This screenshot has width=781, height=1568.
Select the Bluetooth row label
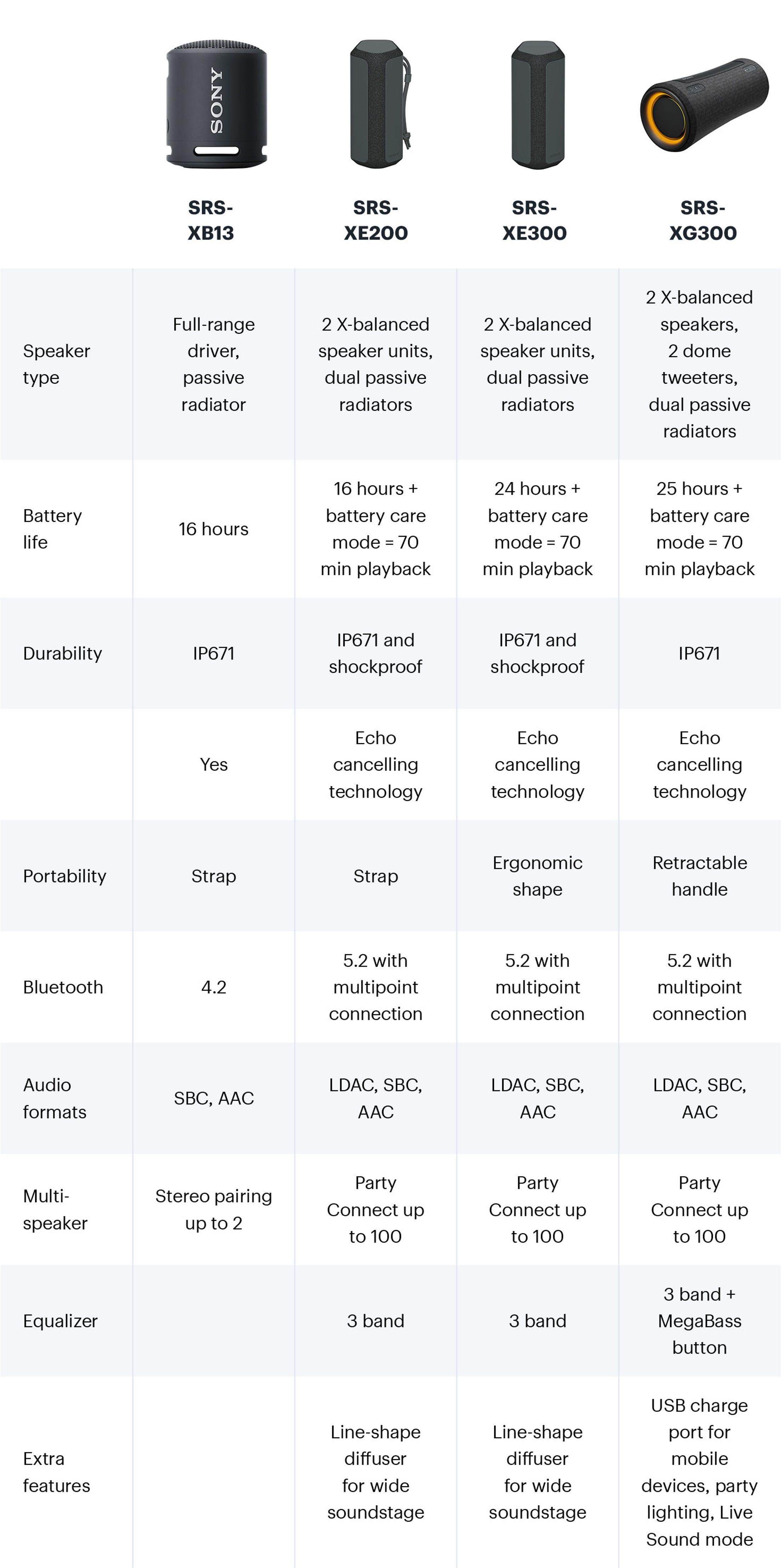pyautogui.click(x=63, y=987)
